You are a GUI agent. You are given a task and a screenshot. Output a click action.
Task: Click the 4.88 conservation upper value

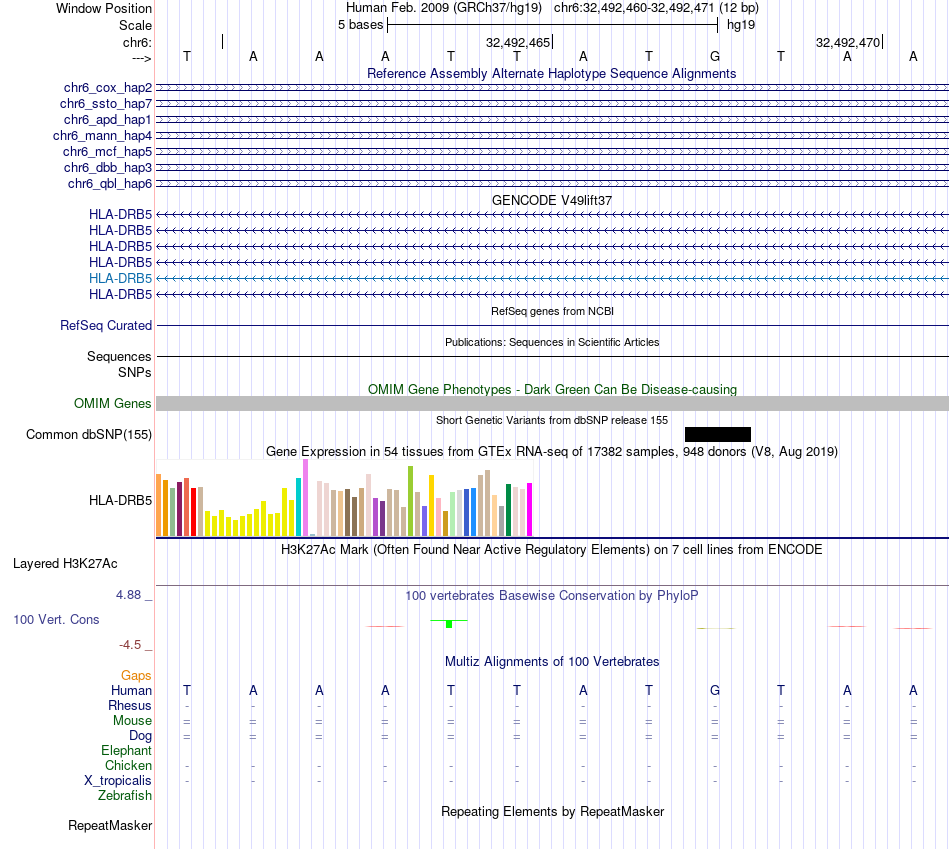tap(128, 595)
